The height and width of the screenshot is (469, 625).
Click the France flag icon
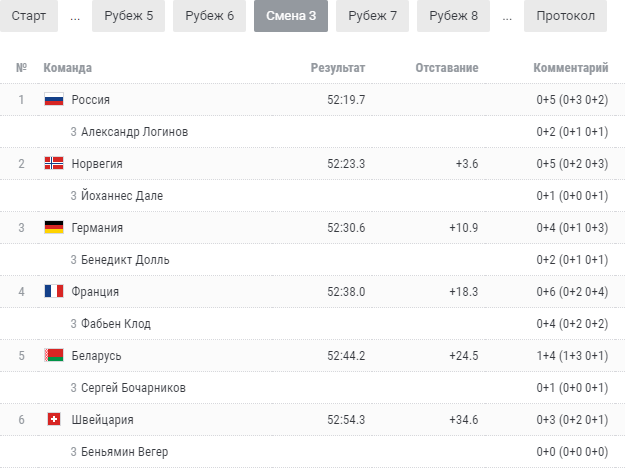(x=54, y=291)
